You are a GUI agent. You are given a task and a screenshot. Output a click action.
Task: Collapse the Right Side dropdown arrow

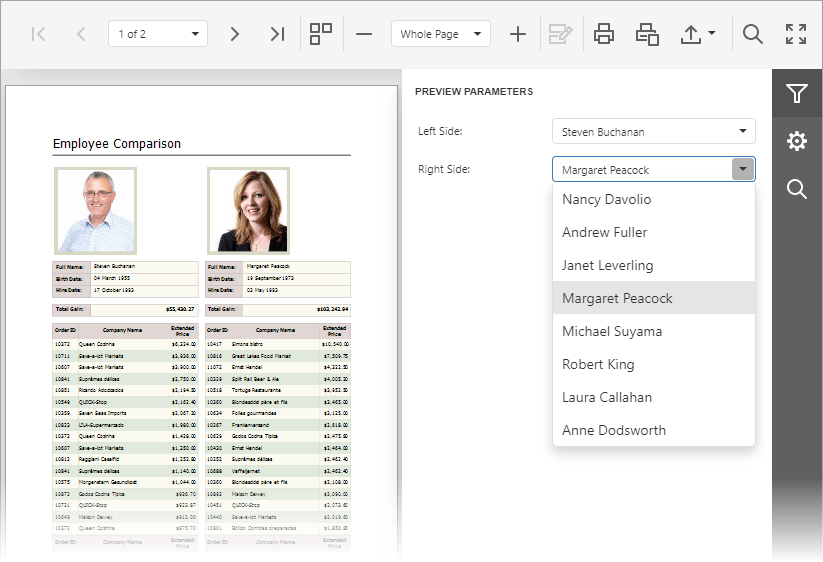click(743, 169)
